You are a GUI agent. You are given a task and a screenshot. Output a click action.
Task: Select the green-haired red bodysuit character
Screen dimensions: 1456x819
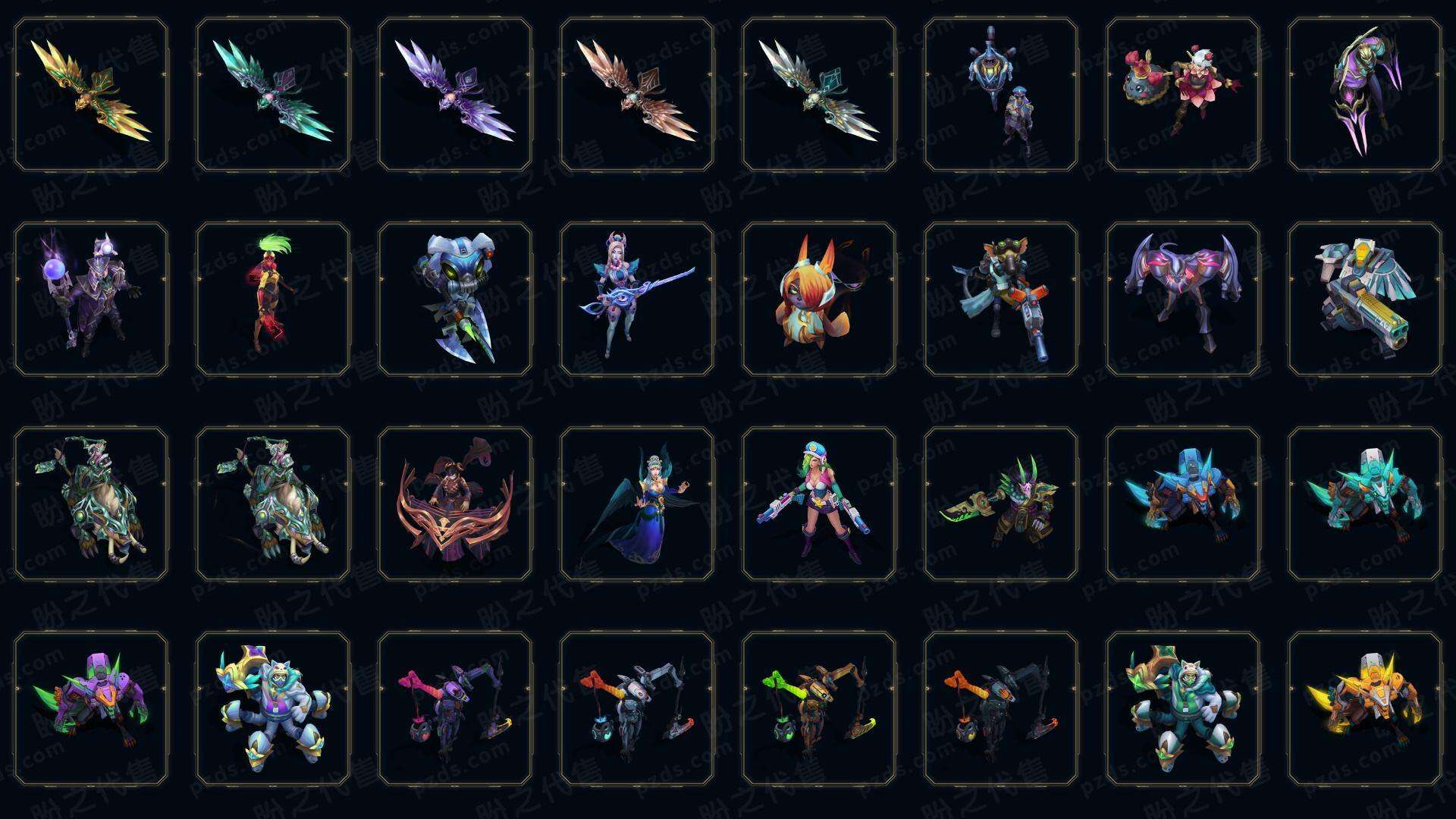click(273, 299)
